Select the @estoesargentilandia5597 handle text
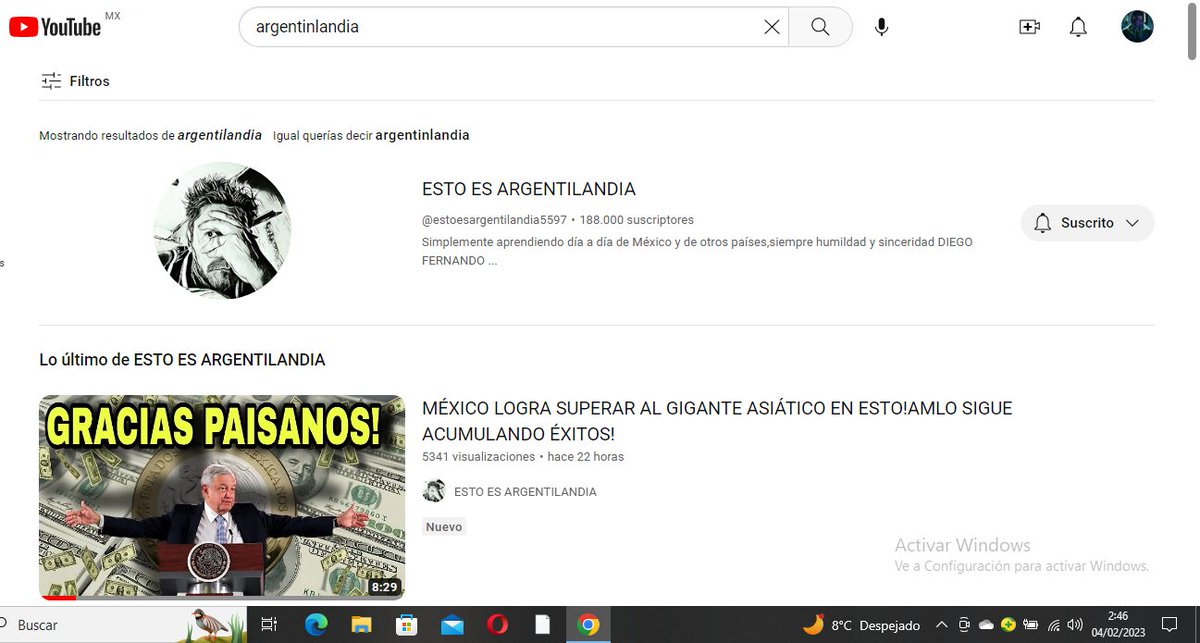 point(494,220)
